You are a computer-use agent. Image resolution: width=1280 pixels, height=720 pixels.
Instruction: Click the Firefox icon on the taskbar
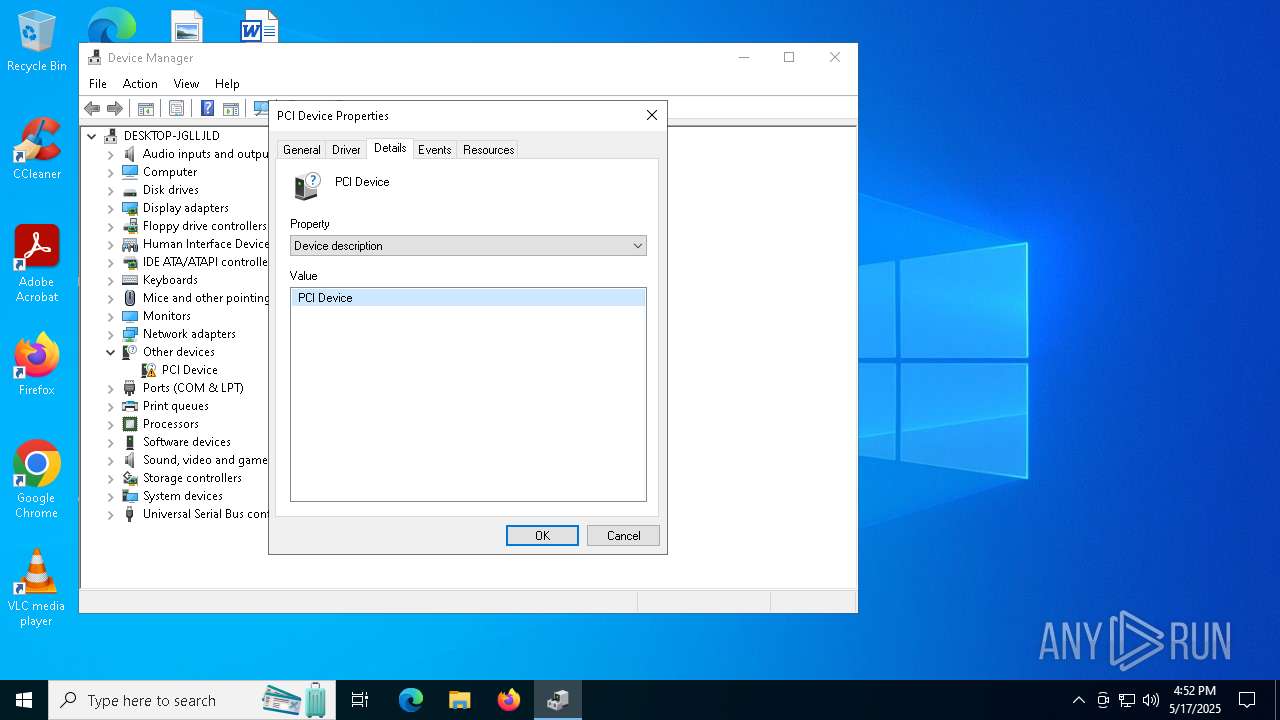(x=509, y=700)
